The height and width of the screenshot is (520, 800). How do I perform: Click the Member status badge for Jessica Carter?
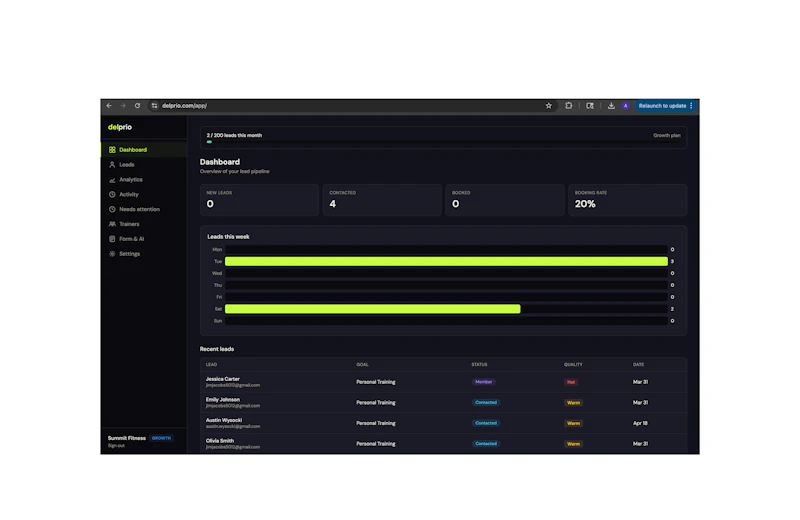484,382
